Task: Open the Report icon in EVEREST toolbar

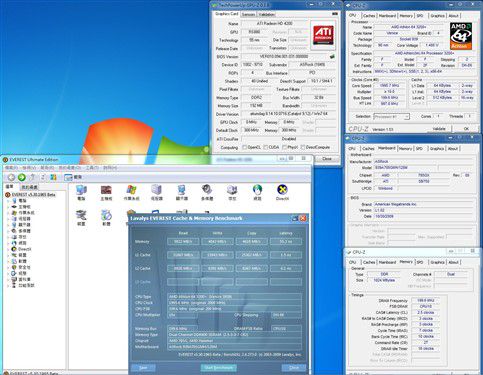Action: click(68, 177)
